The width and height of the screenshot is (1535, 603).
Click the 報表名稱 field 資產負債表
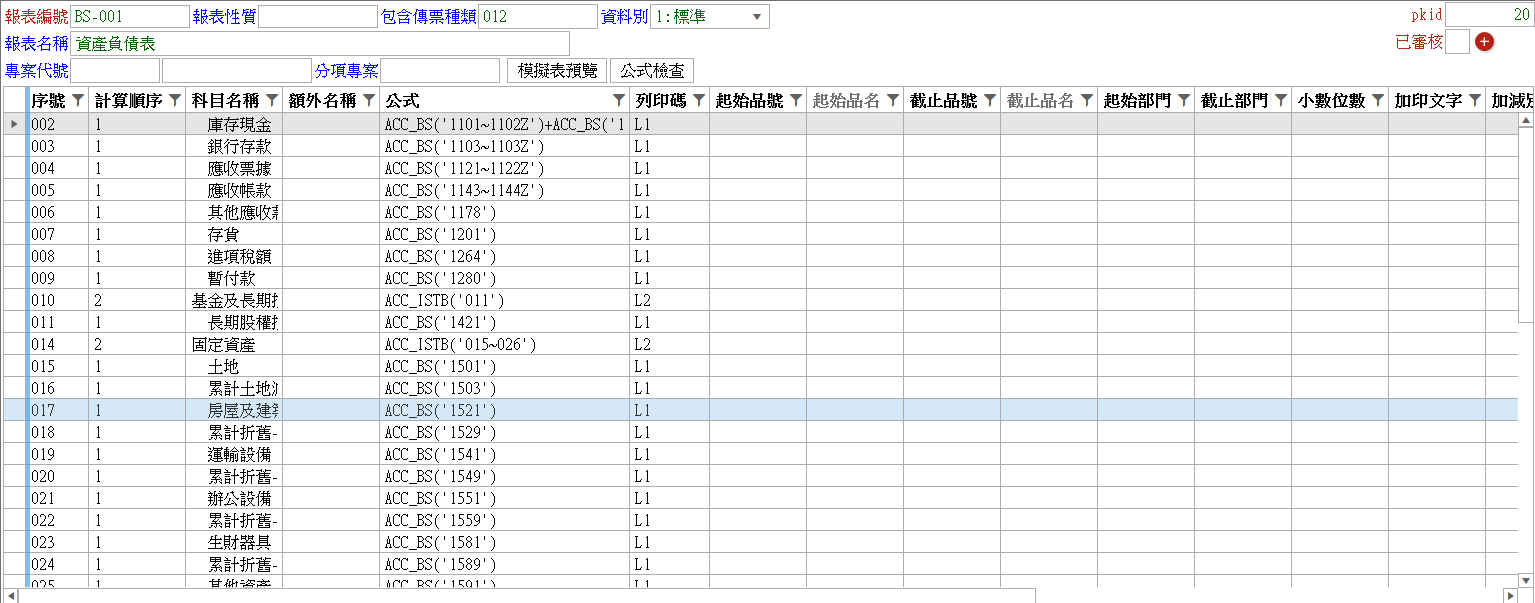[320, 44]
